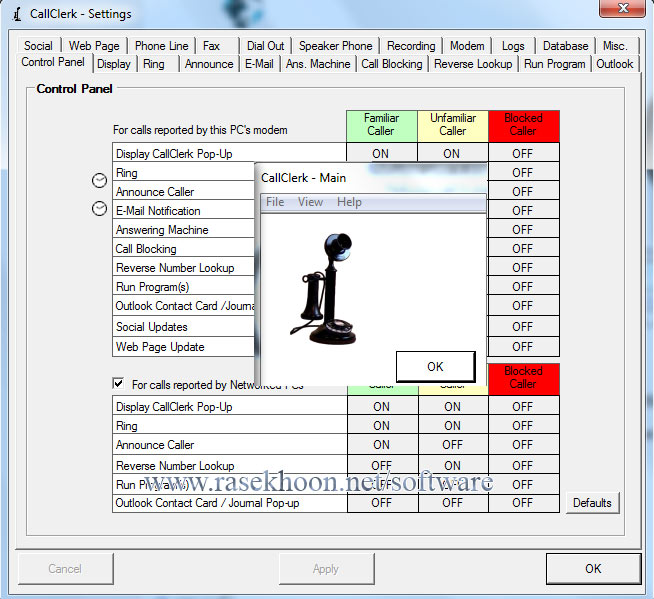Toggle modem Run Program(s) for Blocked Caller
This screenshot has height=599, width=654.
pyautogui.click(x=523, y=287)
